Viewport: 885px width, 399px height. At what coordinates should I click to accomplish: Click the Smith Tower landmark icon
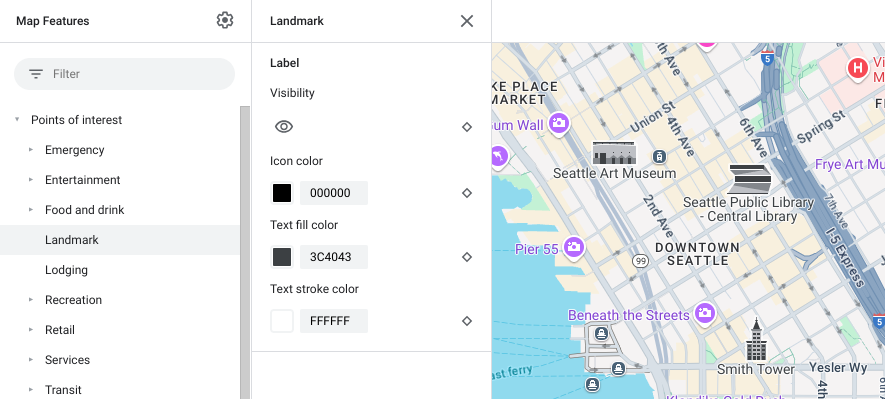(x=755, y=339)
